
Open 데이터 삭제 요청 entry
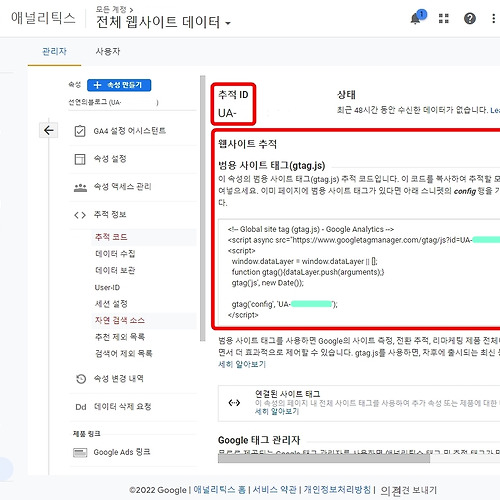[x=123, y=407]
